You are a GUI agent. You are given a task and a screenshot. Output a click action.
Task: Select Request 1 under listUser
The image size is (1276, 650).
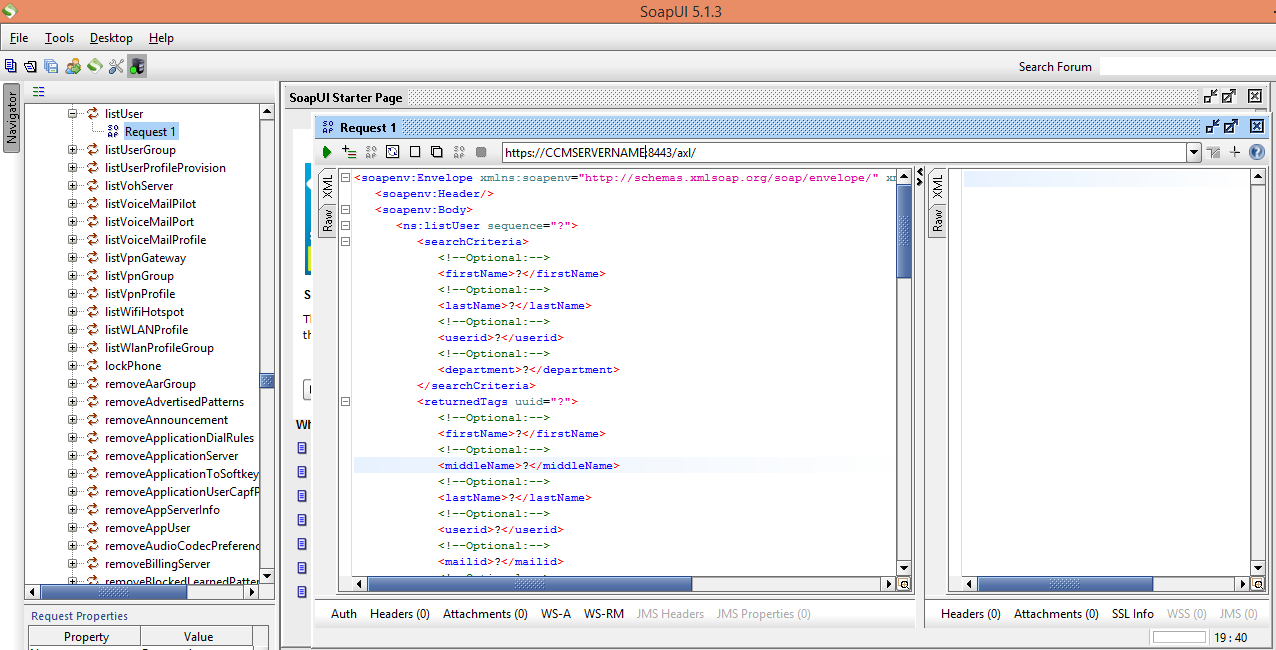(150, 131)
